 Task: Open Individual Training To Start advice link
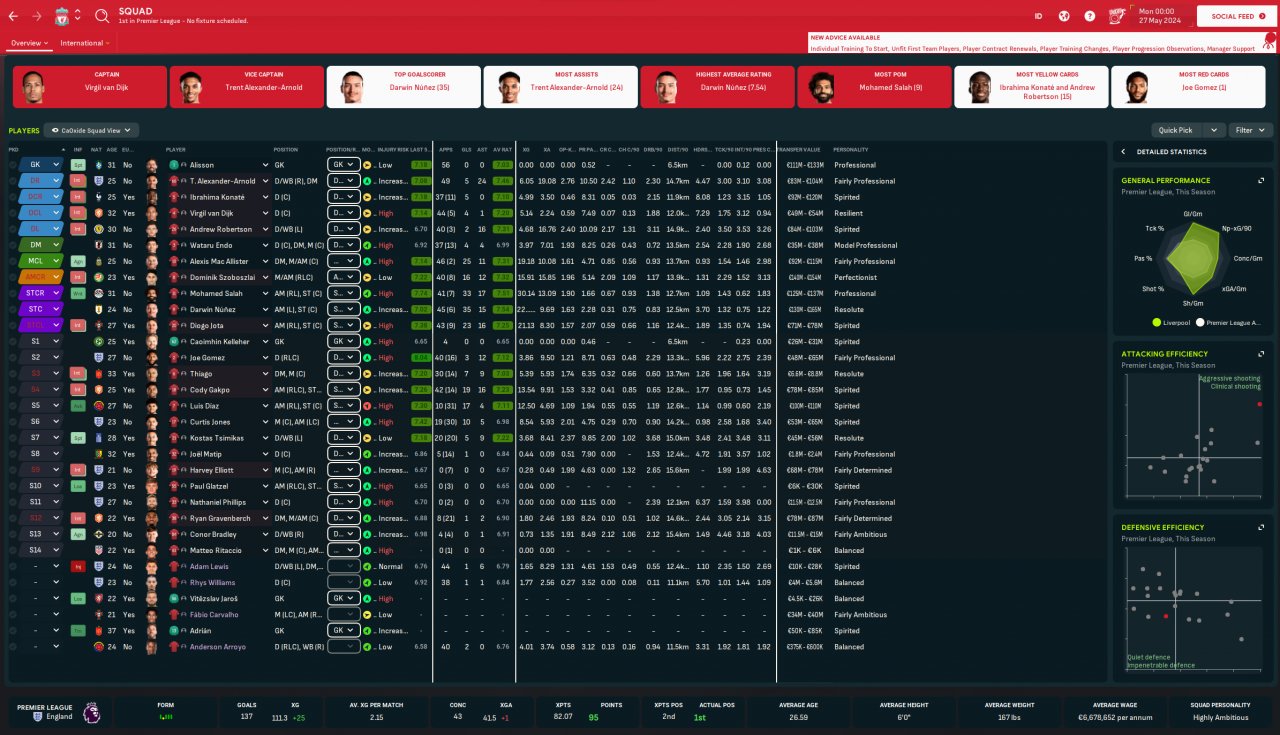coord(849,48)
